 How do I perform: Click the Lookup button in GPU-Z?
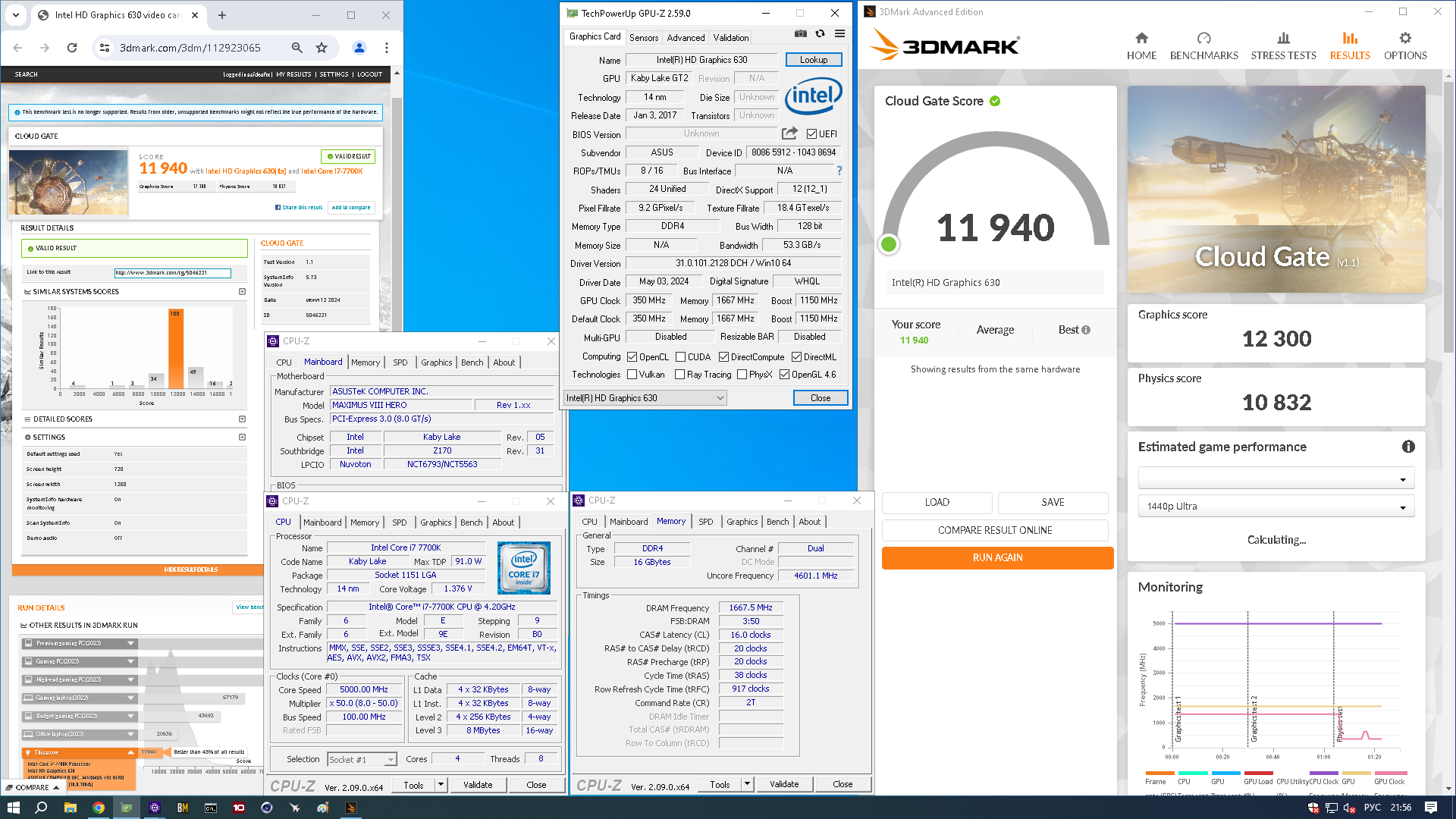(814, 60)
